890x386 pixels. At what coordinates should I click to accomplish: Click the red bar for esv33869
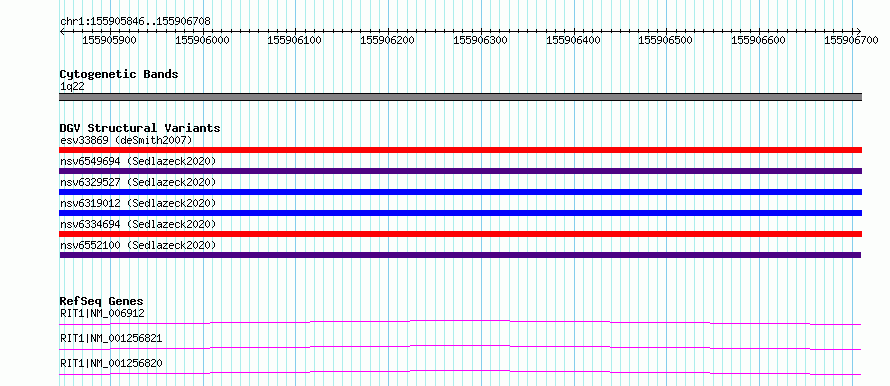point(460,150)
